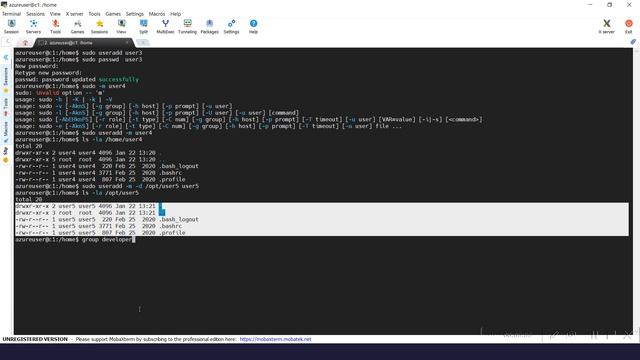Open the mobaxterm.mobatek.net link

coord(276,339)
